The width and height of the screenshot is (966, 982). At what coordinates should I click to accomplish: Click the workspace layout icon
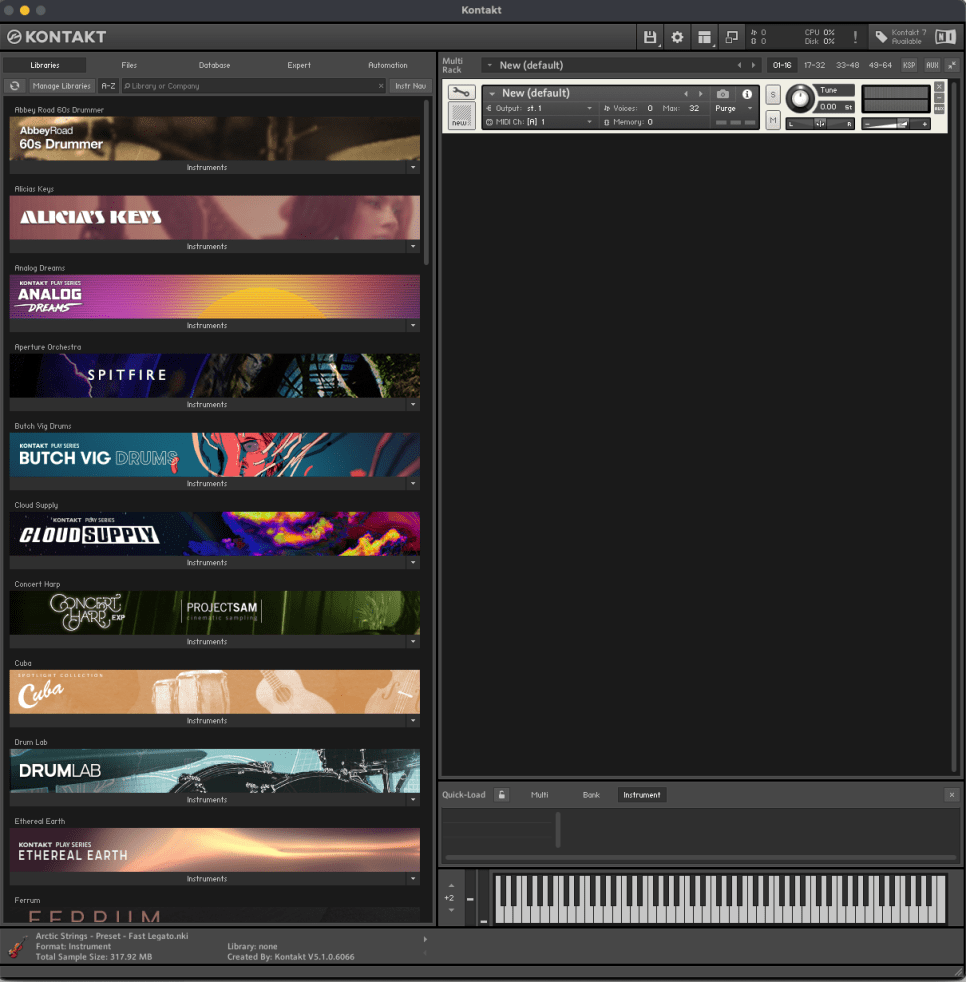(705, 37)
